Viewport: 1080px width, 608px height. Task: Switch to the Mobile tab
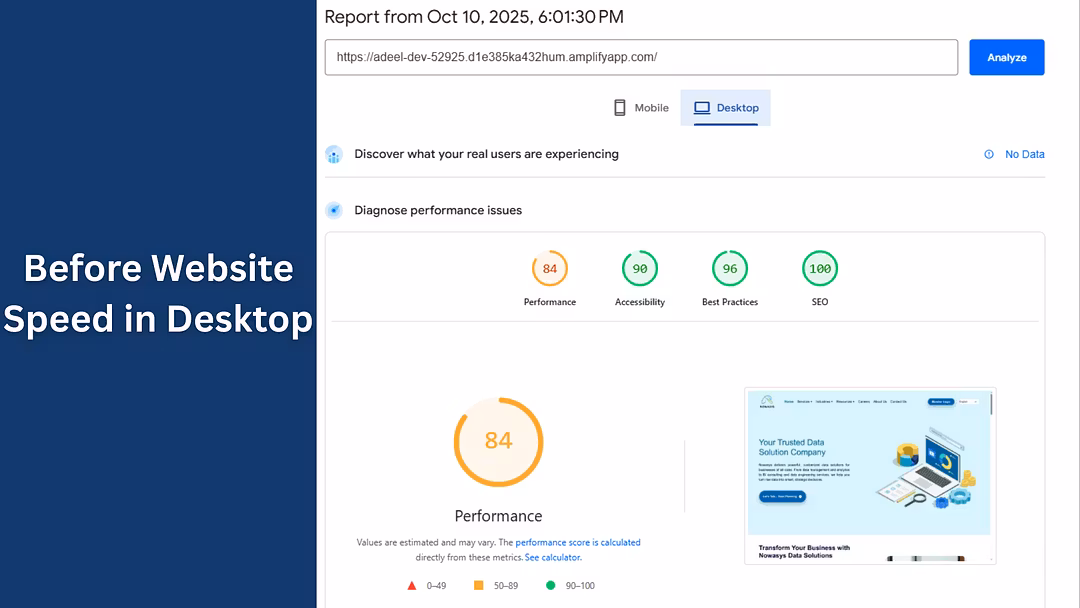click(x=641, y=108)
